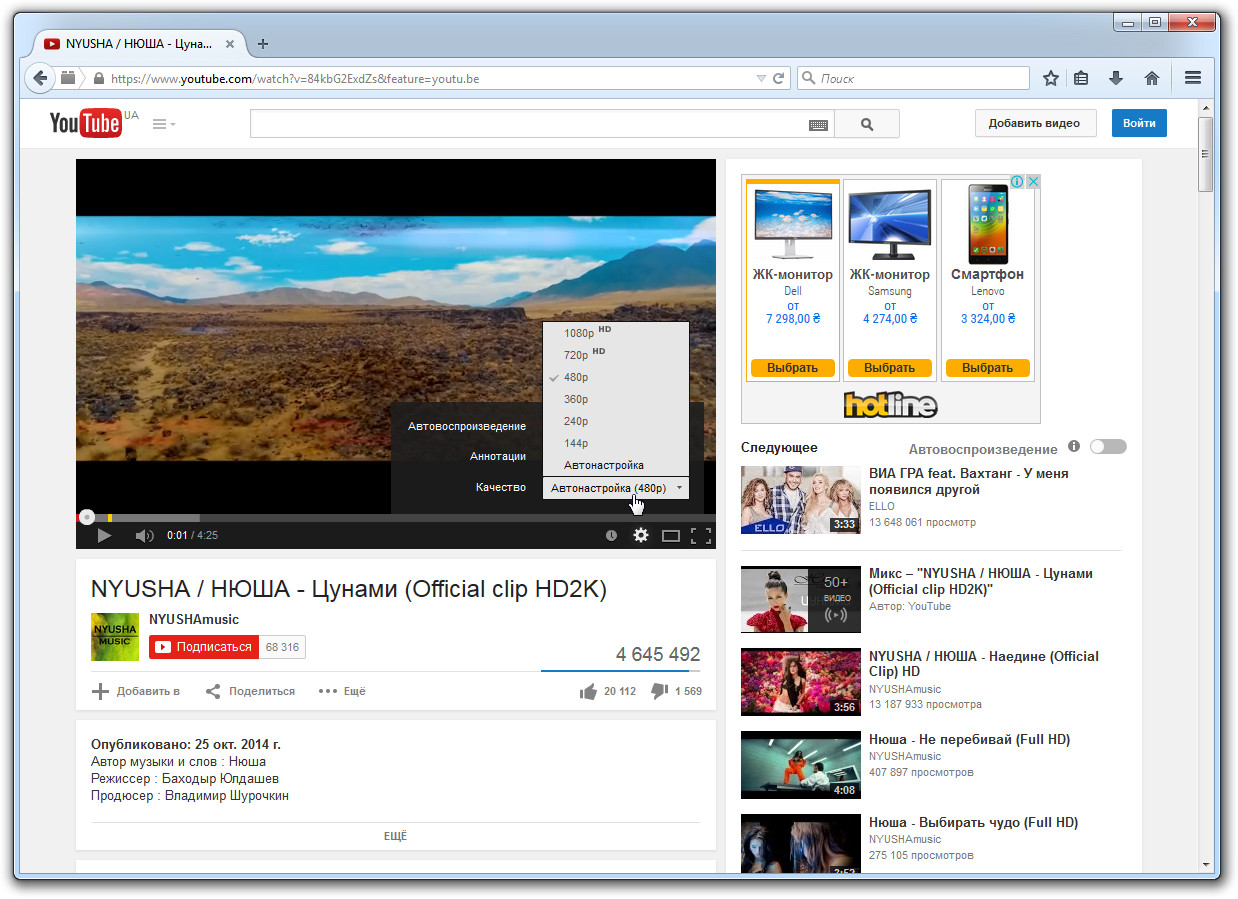The width and height of the screenshot is (1238, 899).
Task: Close the NYUSHA tab
Action: 231,44
